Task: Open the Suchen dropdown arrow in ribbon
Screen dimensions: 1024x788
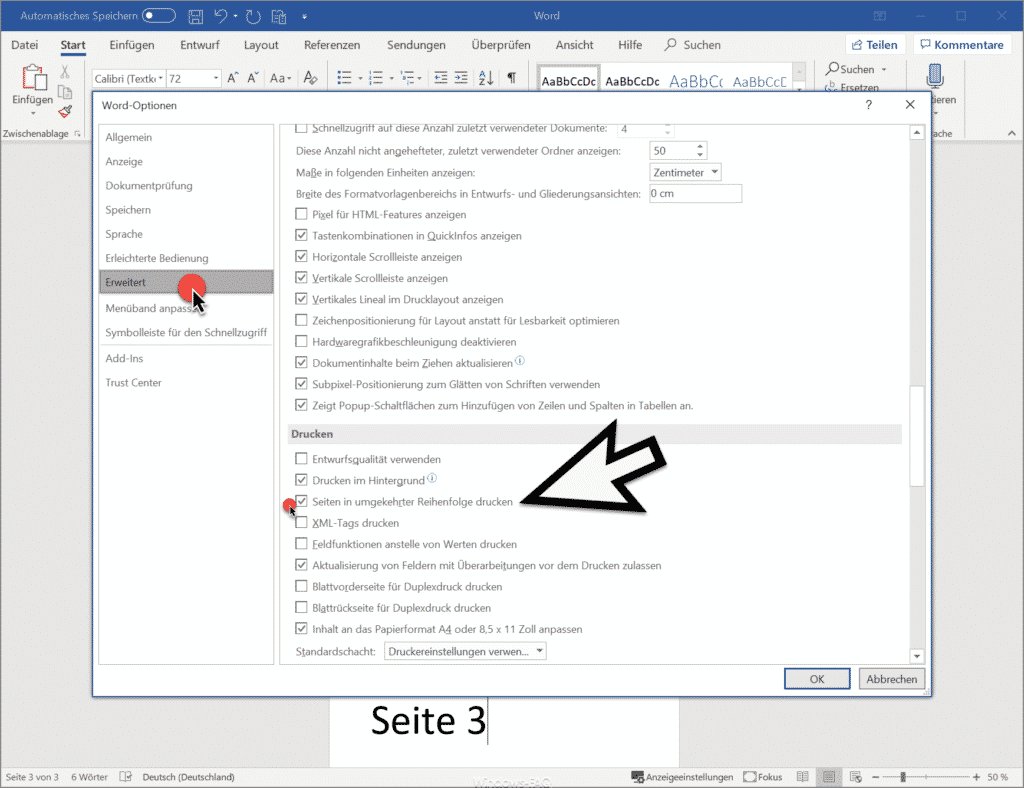Action: (x=884, y=69)
